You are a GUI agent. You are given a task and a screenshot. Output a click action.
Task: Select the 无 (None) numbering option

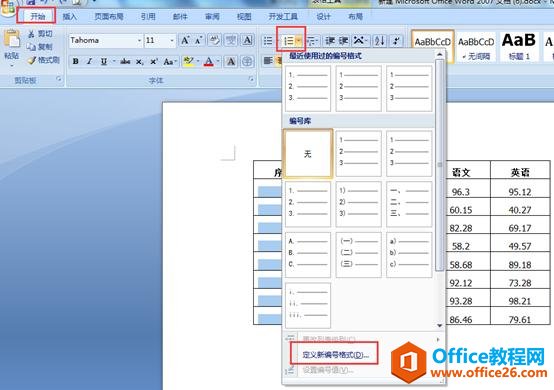[x=308, y=154]
